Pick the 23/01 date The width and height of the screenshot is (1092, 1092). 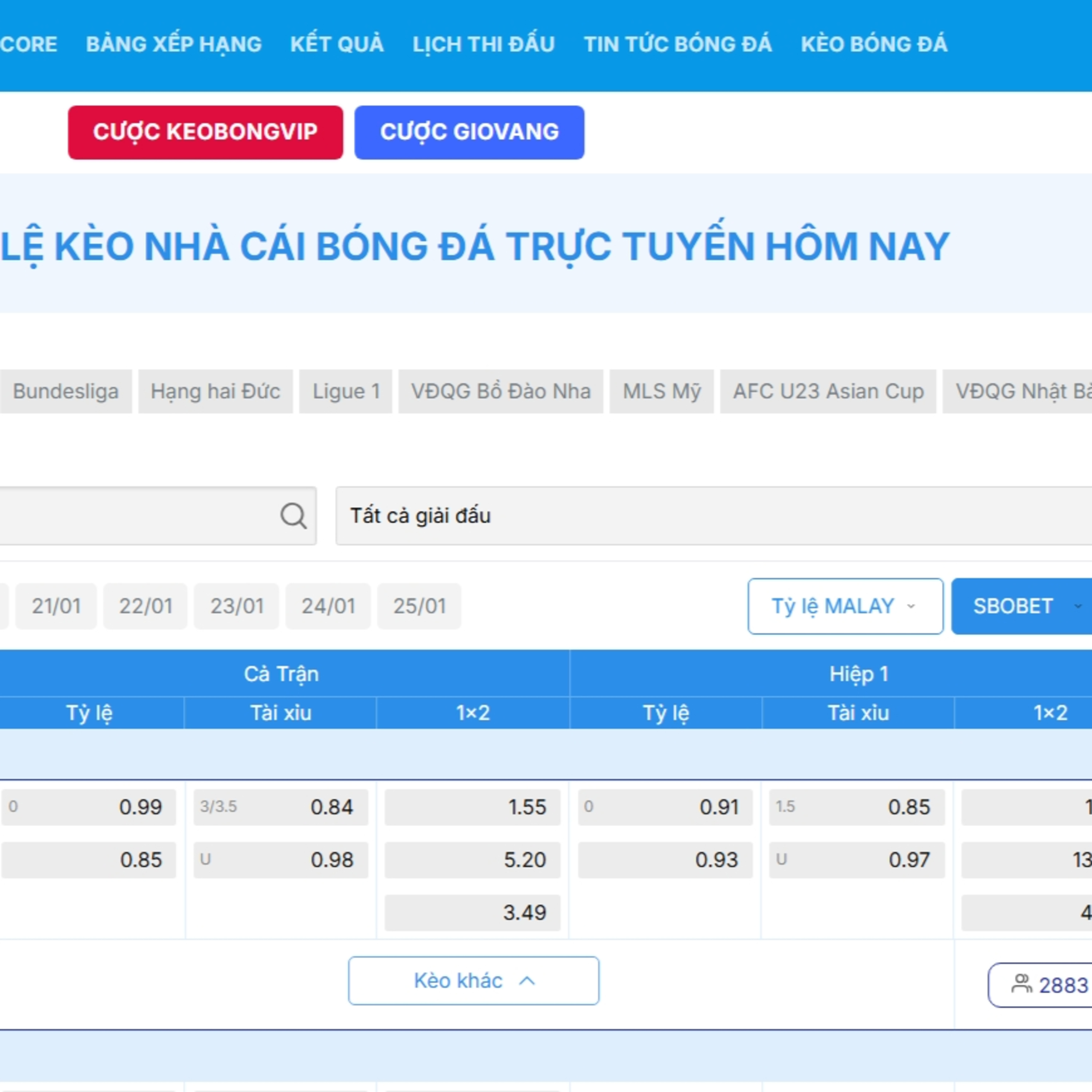pyautogui.click(x=237, y=606)
